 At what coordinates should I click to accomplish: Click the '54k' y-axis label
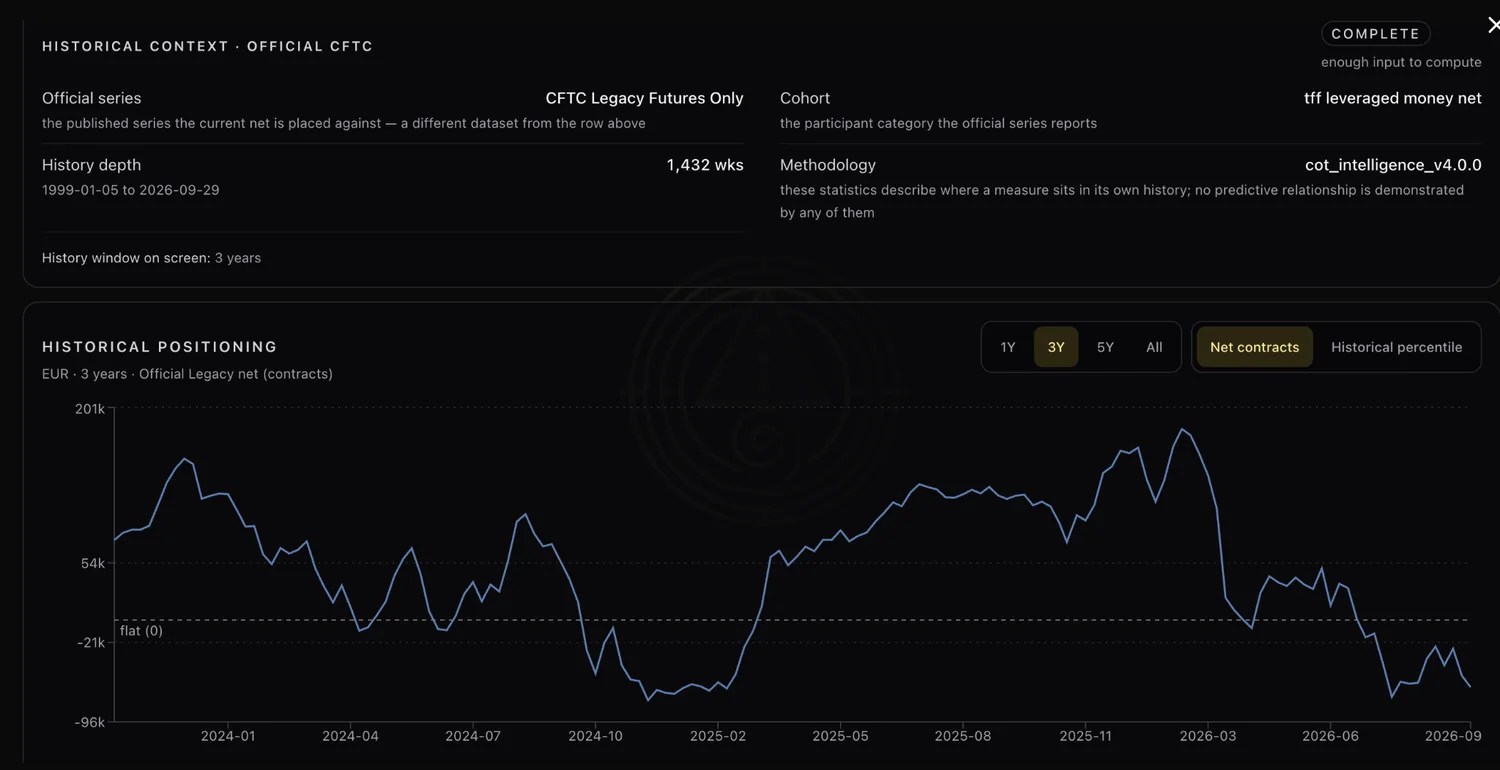[93, 564]
